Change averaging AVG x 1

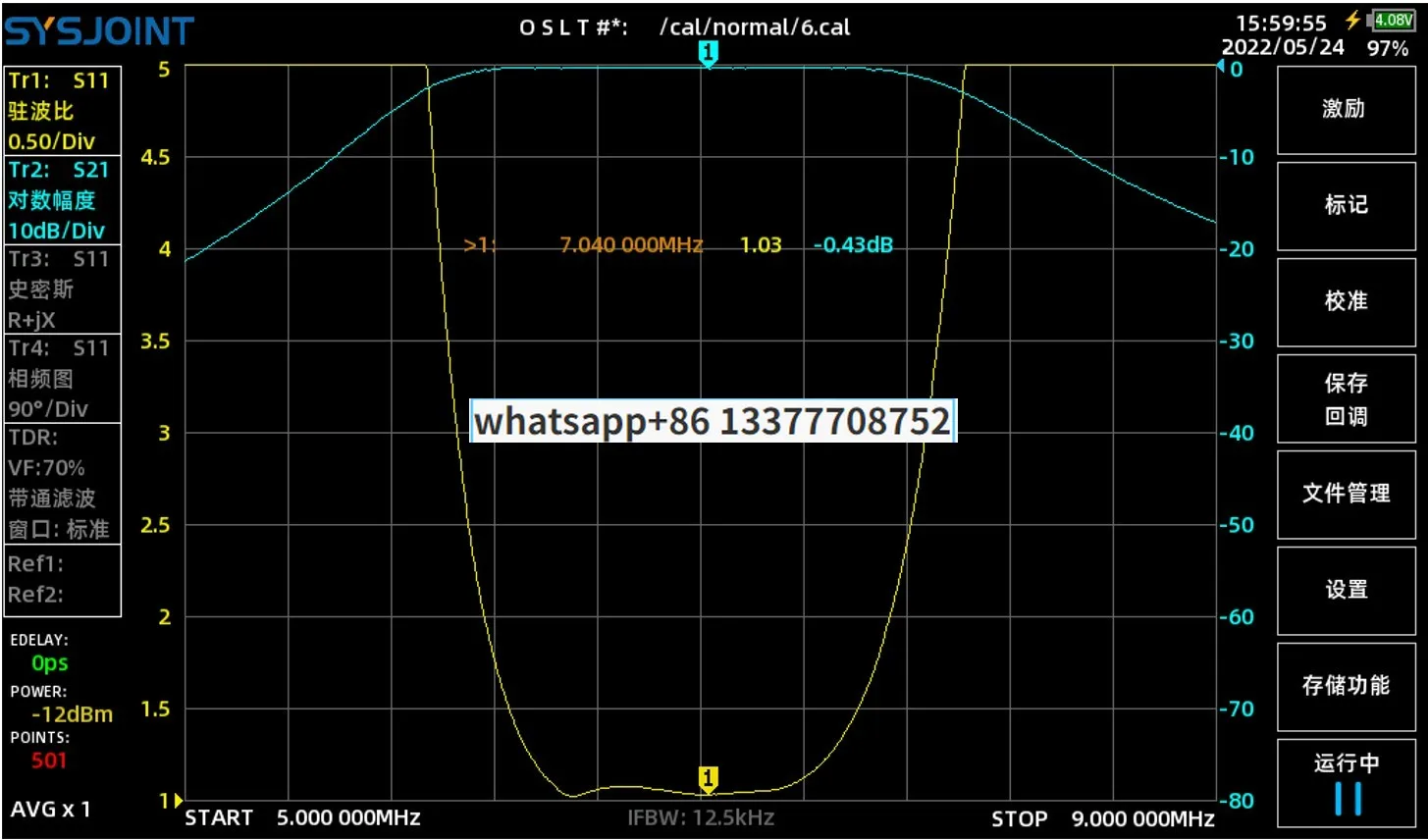pos(50,810)
